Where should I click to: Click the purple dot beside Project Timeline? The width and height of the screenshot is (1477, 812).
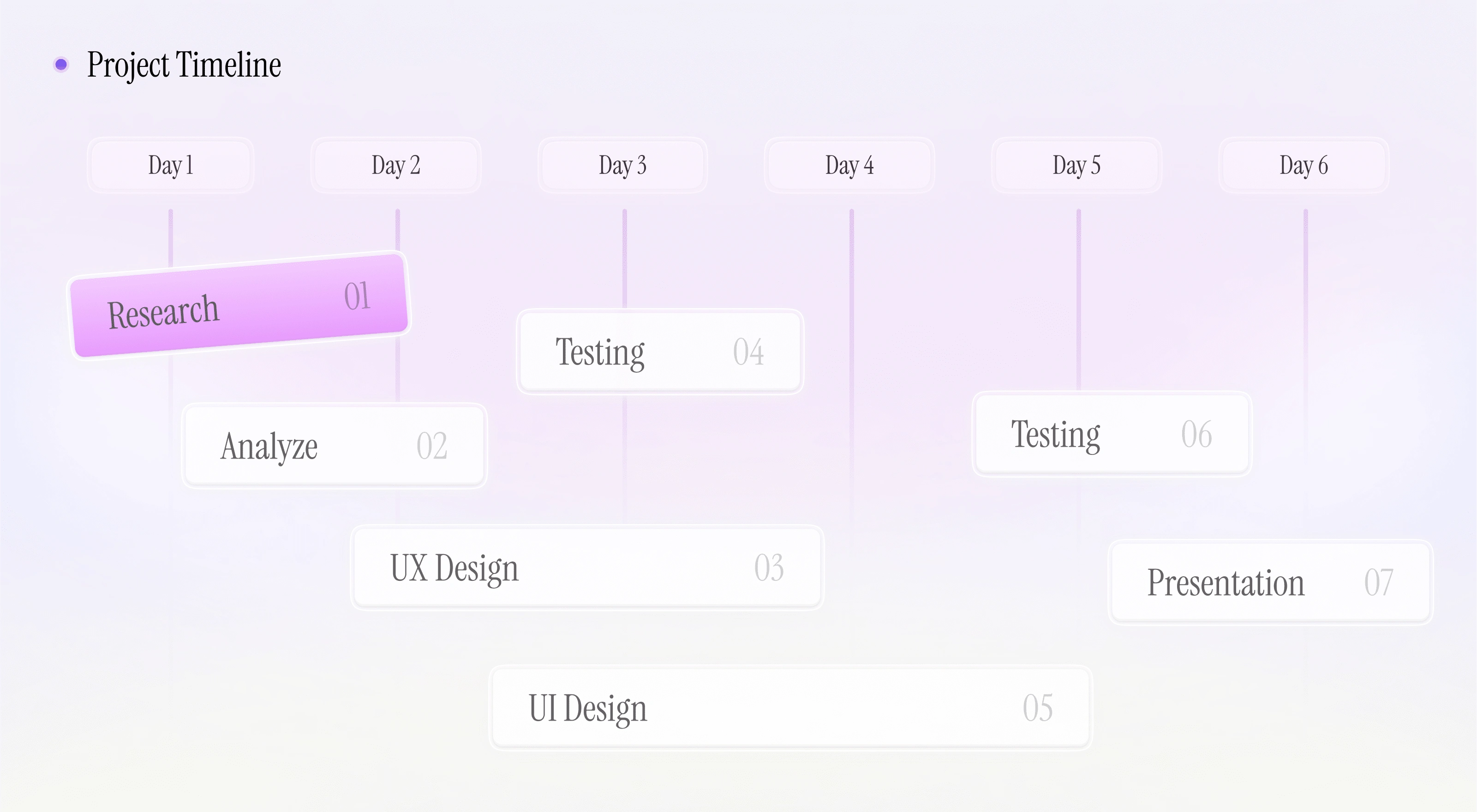point(61,64)
